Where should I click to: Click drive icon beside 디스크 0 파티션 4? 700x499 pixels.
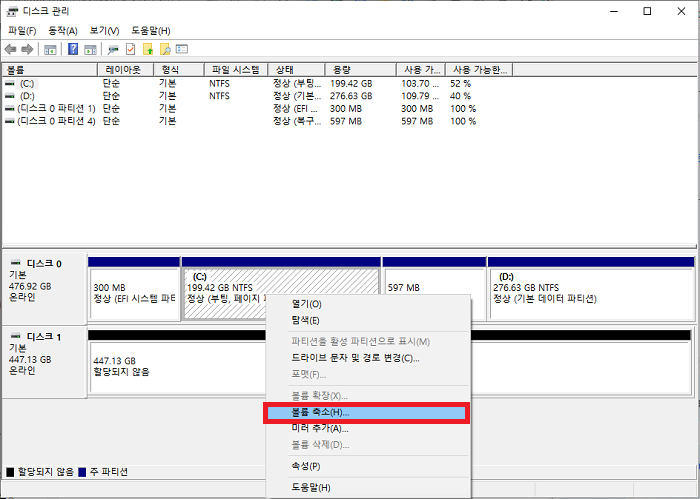coord(9,121)
